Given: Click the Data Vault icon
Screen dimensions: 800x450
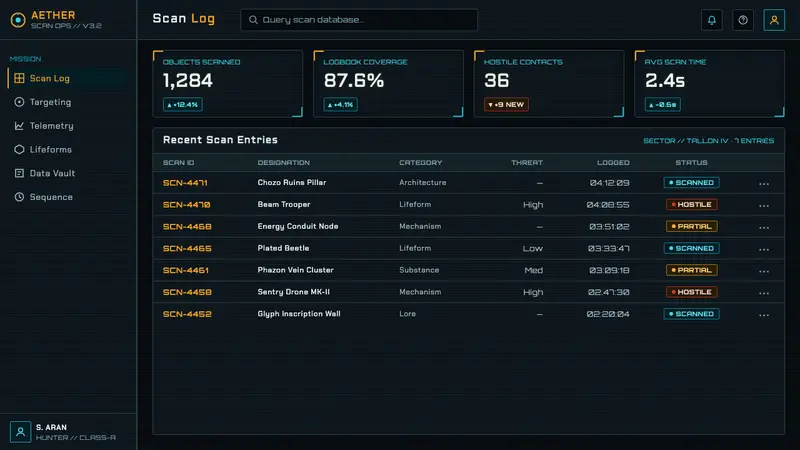Looking at the screenshot, I should (19, 173).
